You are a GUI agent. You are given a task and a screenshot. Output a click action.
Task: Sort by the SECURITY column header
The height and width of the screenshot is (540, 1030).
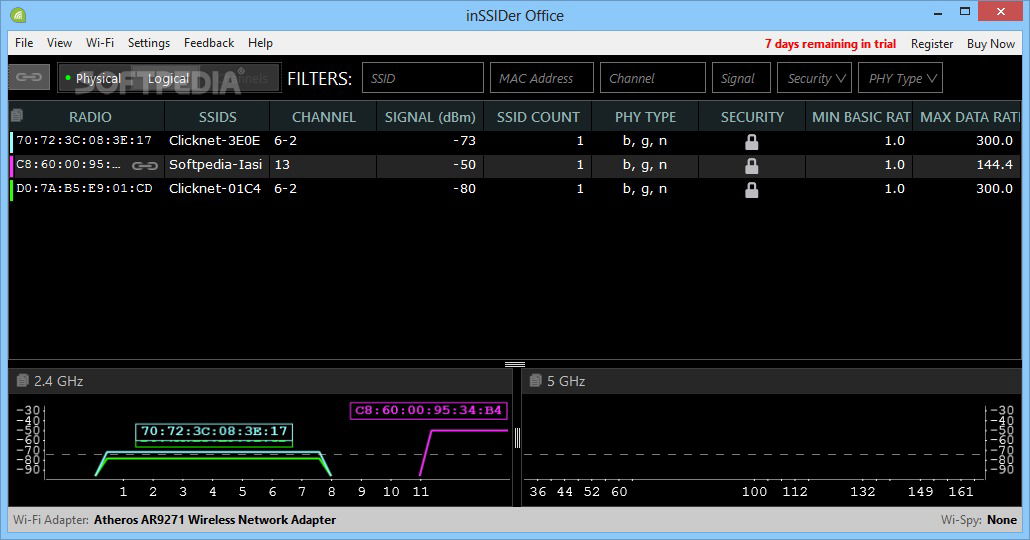[752, 117]
